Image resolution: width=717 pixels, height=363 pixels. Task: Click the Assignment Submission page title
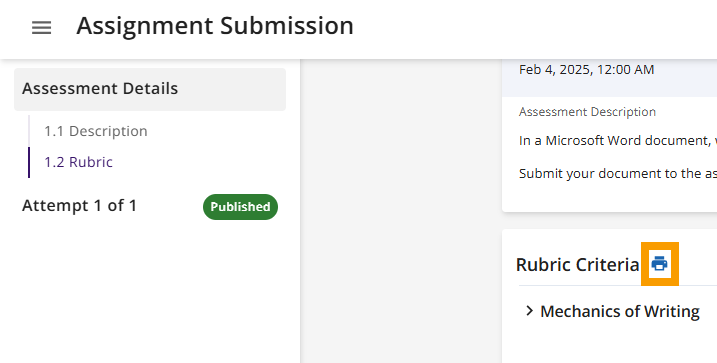pos(215,26)
